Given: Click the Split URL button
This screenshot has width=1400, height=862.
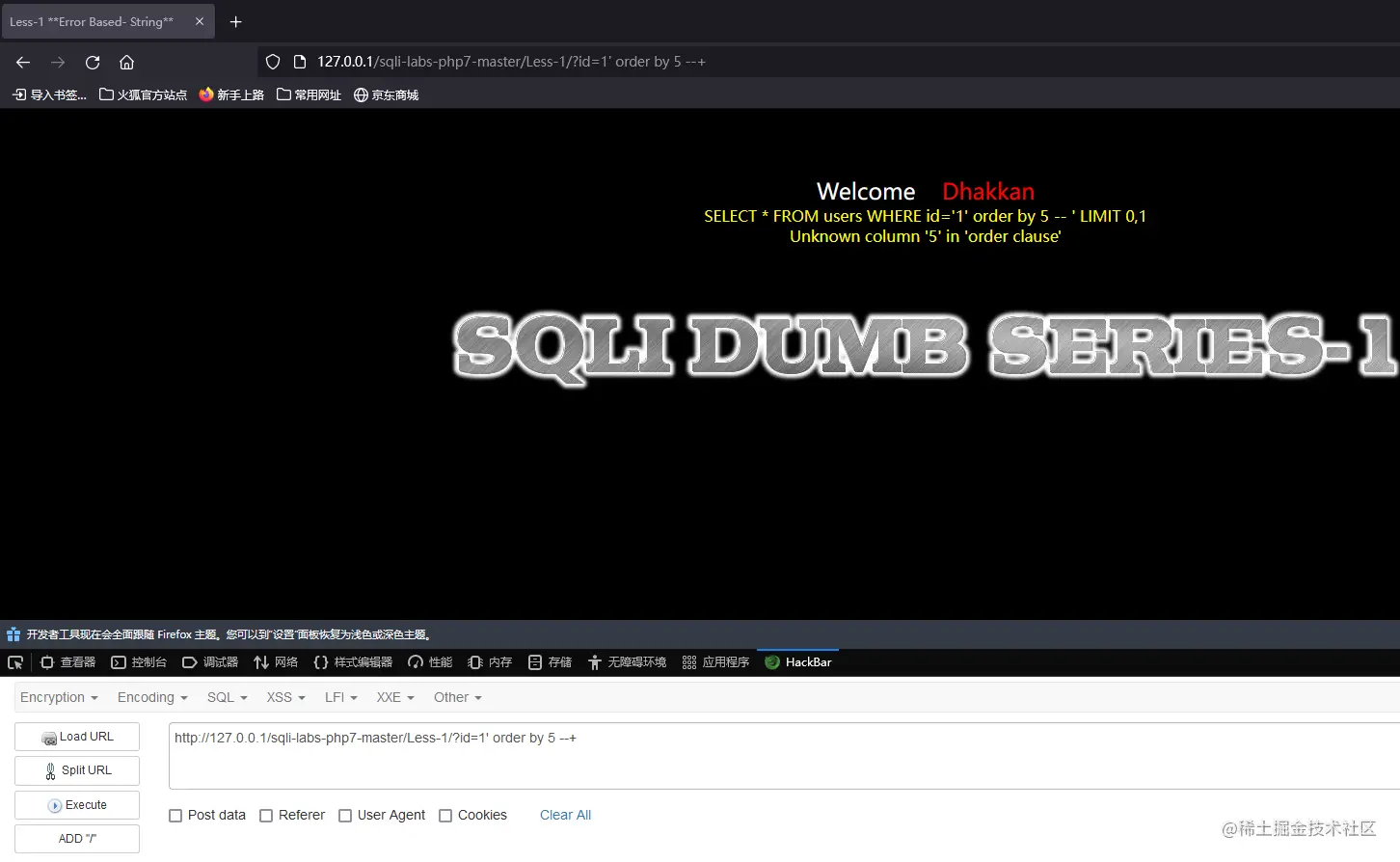Looking at the screenshot, I should pyautogui.click(x=77, y=770).
